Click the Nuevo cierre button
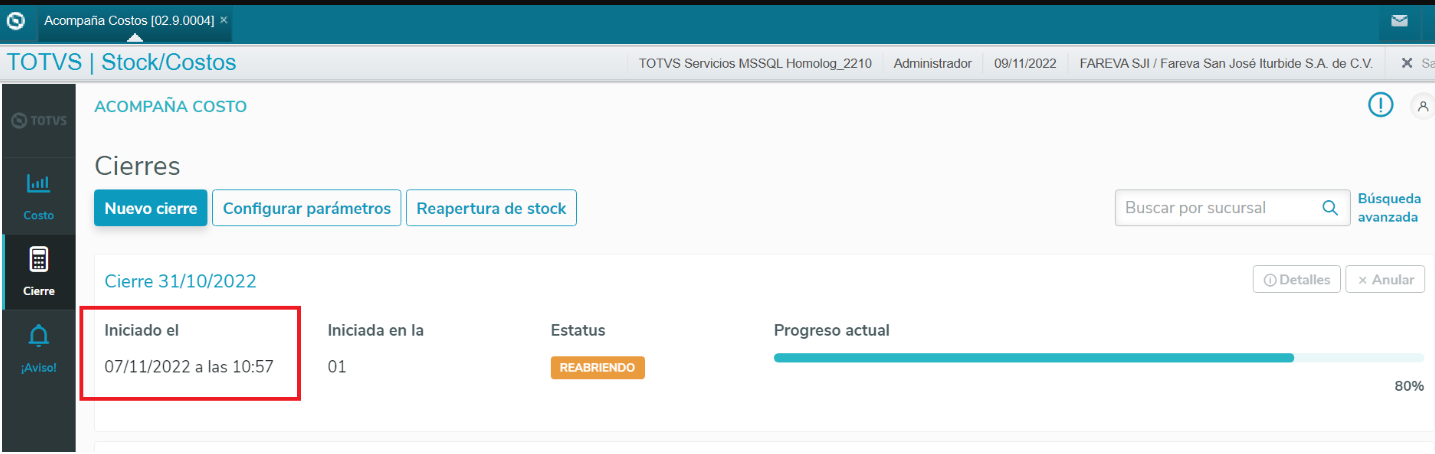1435x454 pixels. point(151,208)
